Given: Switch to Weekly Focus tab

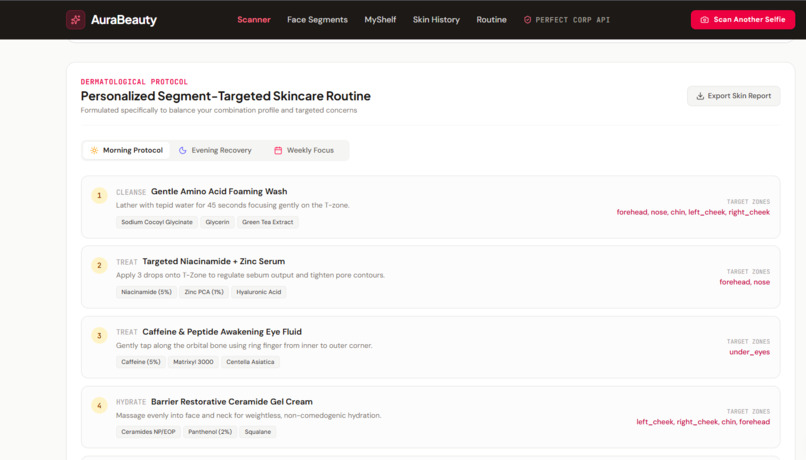Looking at the screenshot, I should point(304,150).
